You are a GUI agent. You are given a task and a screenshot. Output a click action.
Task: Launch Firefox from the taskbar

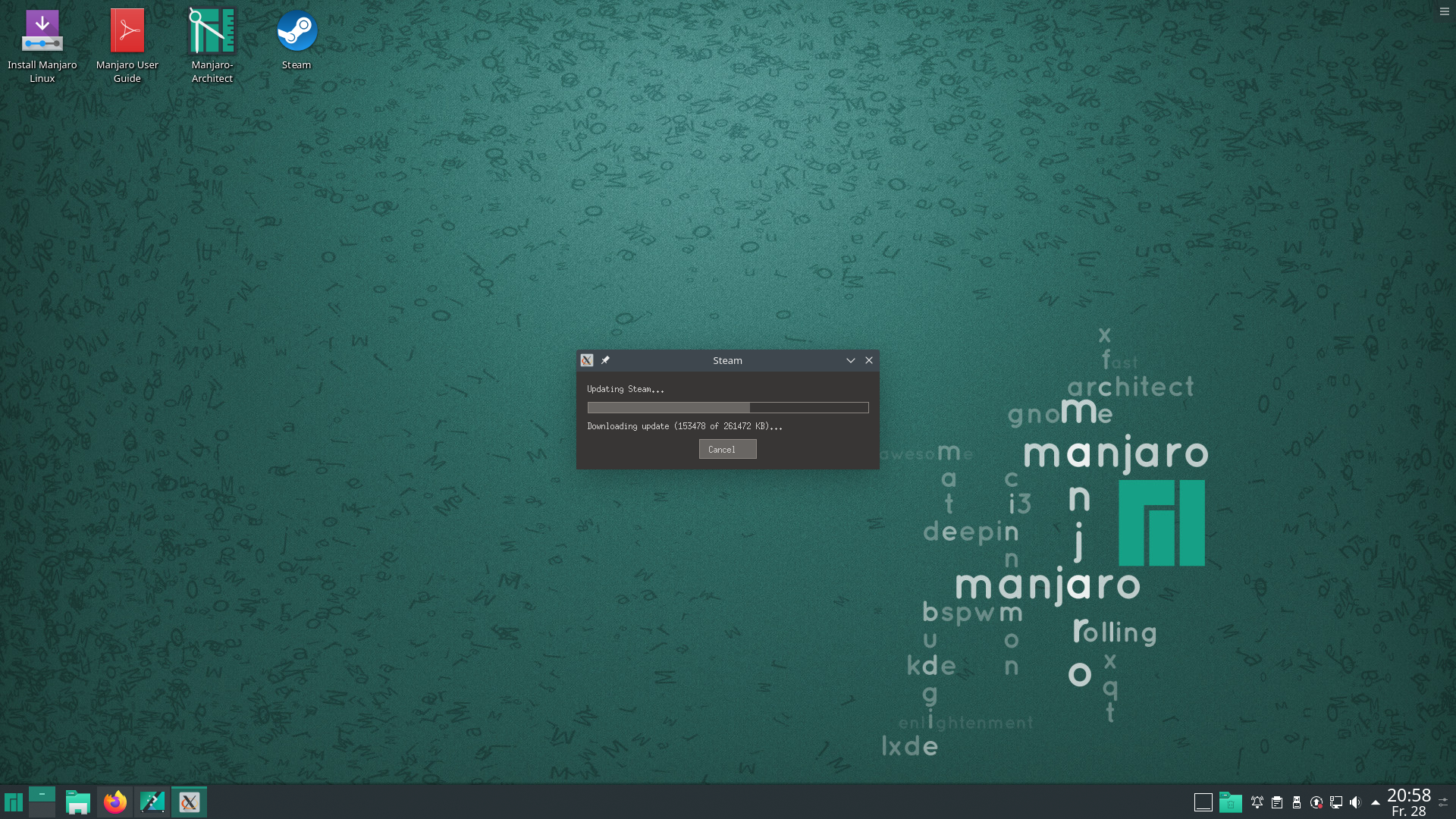point(115,802)
